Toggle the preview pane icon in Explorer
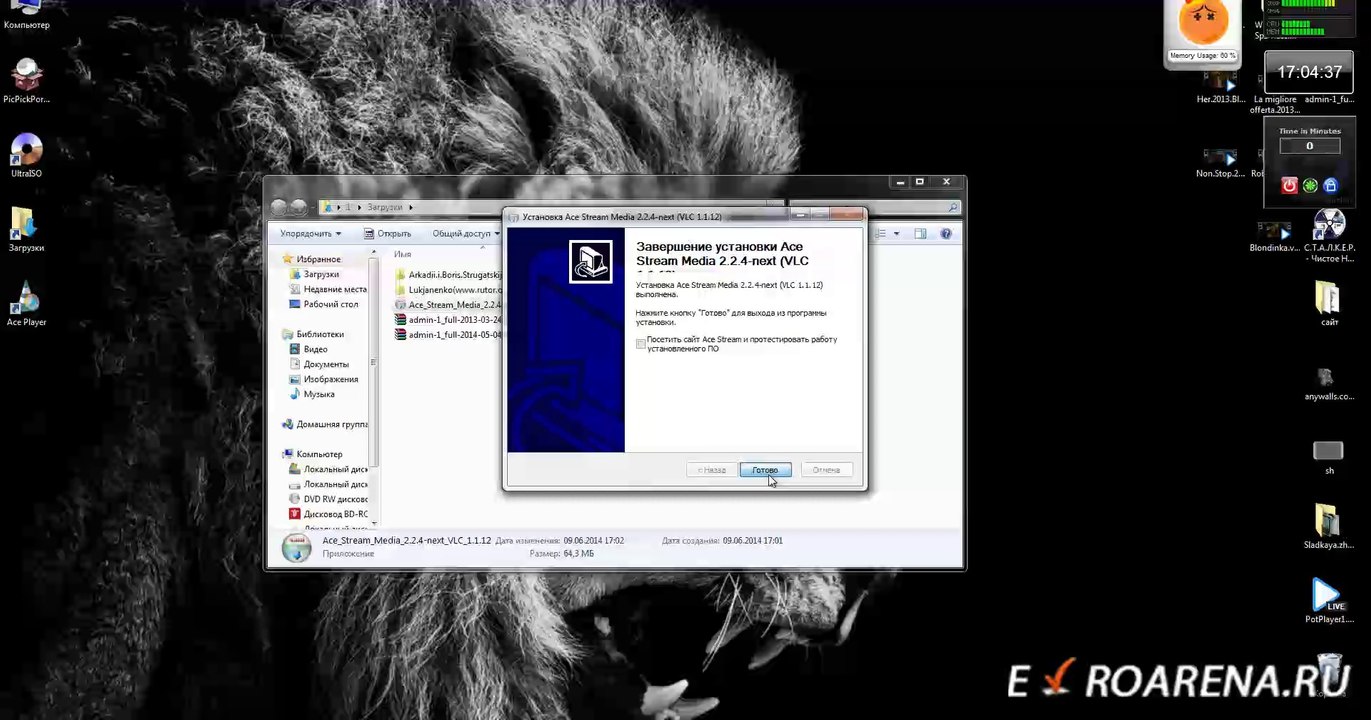The width and height of the screenshot is (1371, 720). [x=920, y=234]
